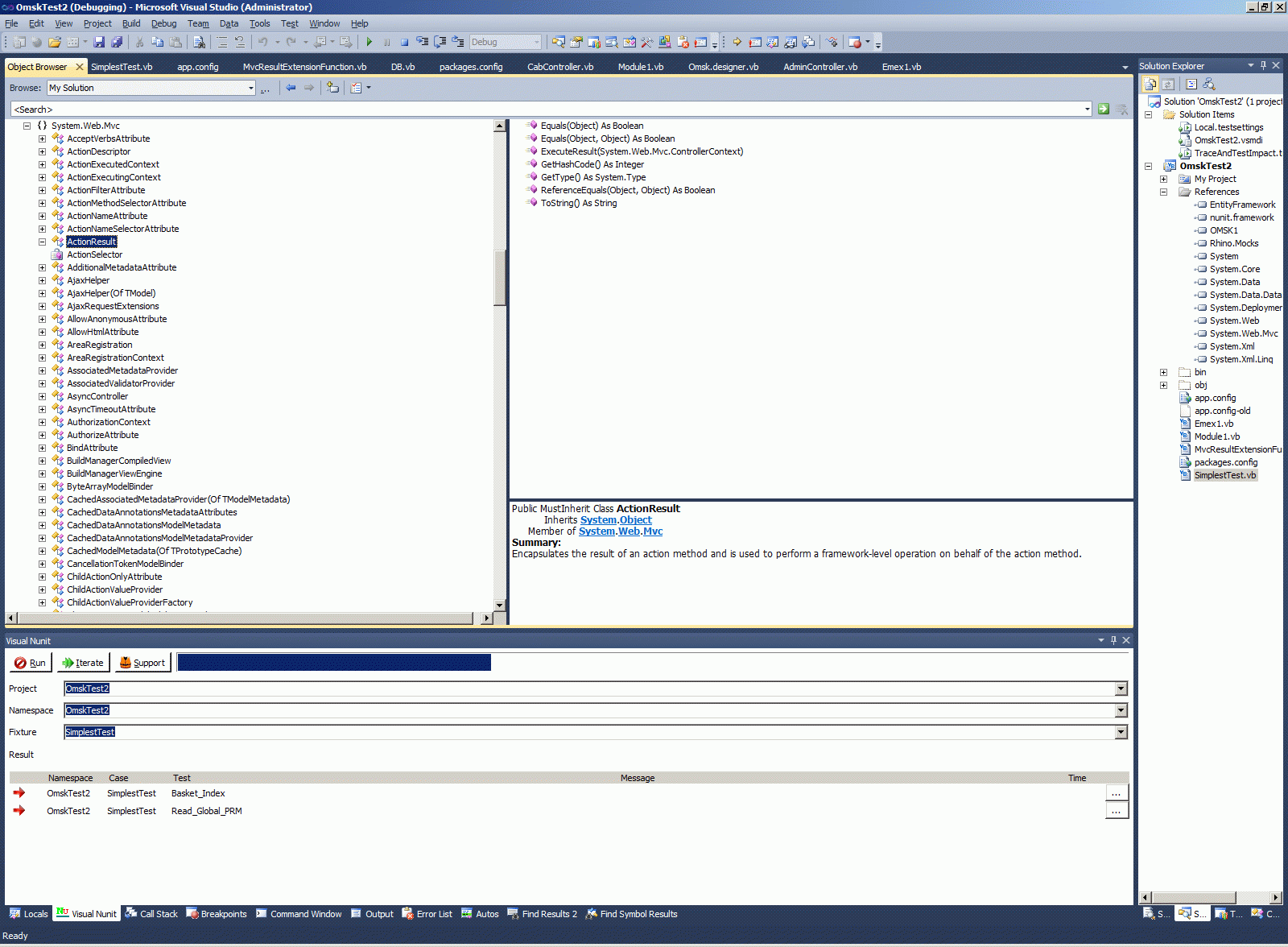Viewport: 1288px width, 947px height.
Task: Select ExecuteResult method in members list
Action: (x=642, y=151)
